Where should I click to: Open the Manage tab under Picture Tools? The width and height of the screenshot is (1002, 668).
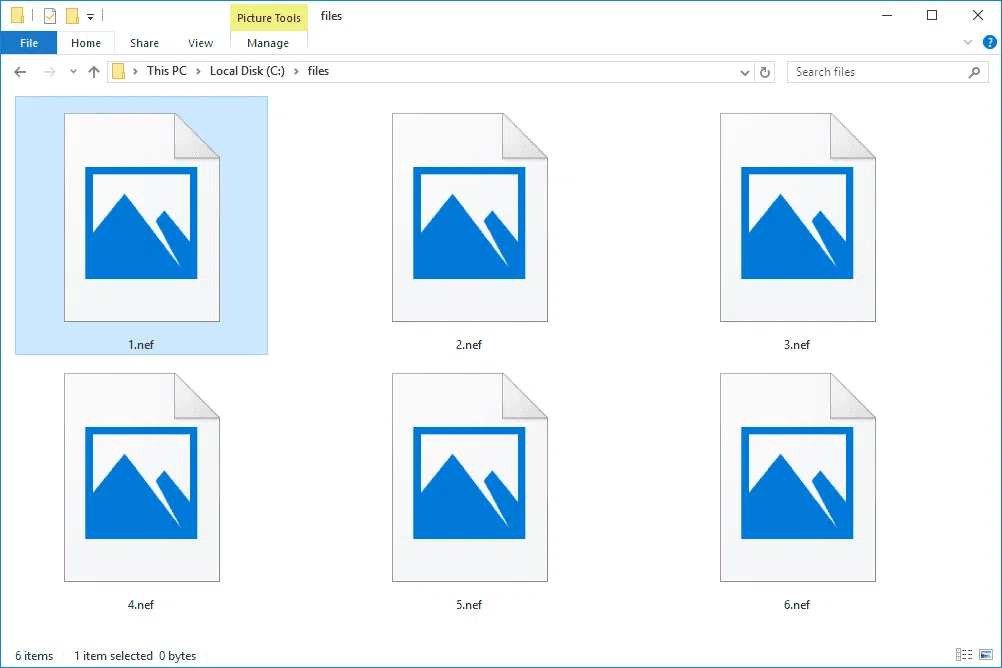click(268, 43)
